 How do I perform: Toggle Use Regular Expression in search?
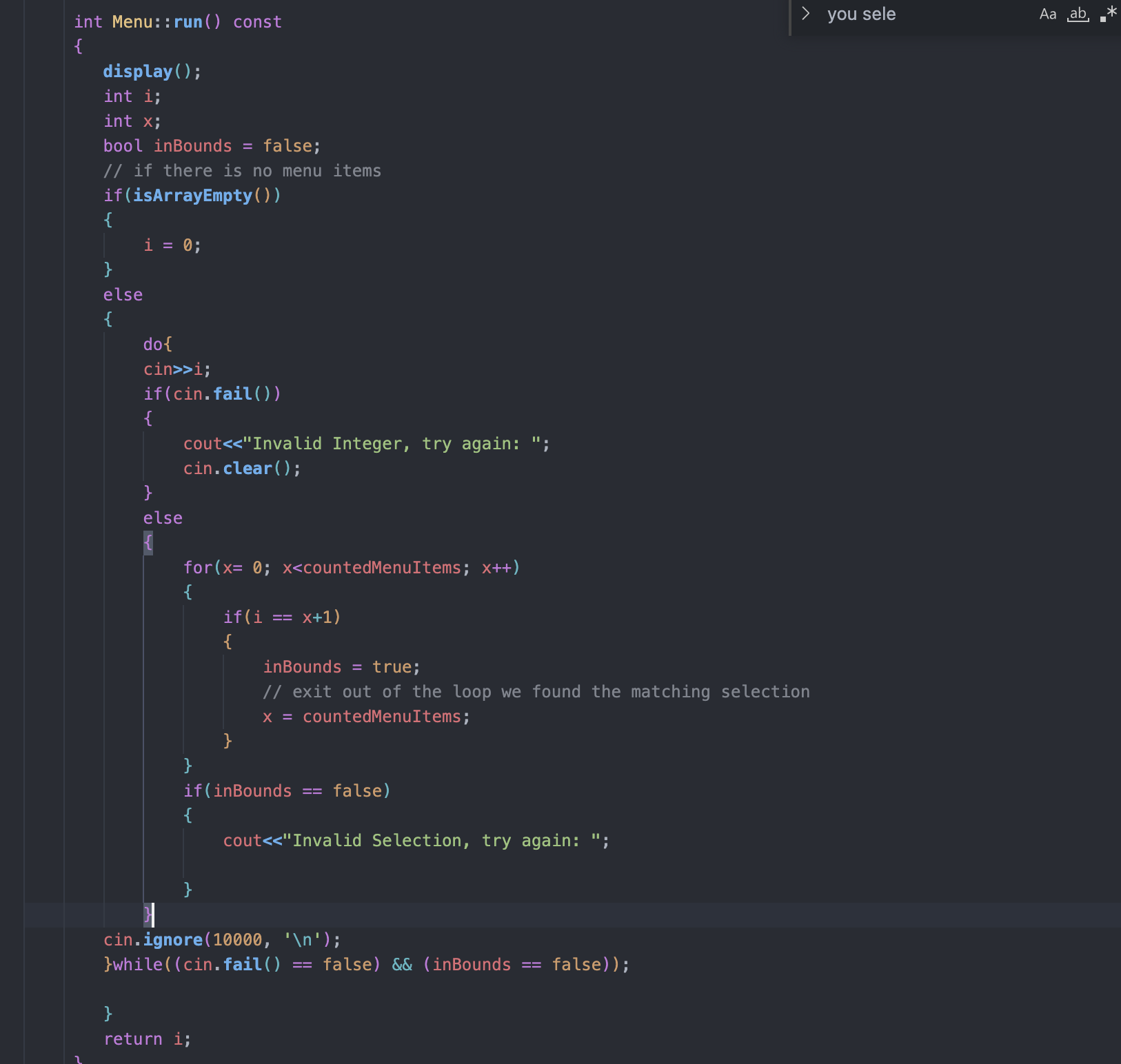(1107, 12)
